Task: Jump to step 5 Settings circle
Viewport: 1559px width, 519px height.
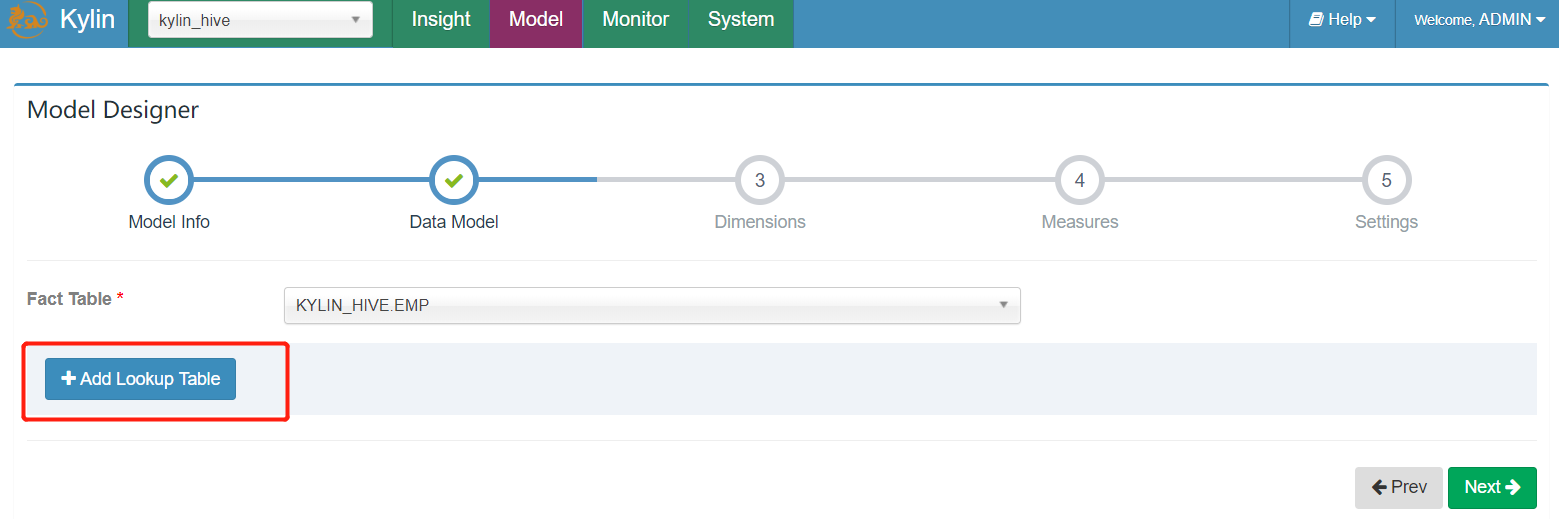Action: (1386, 181)
